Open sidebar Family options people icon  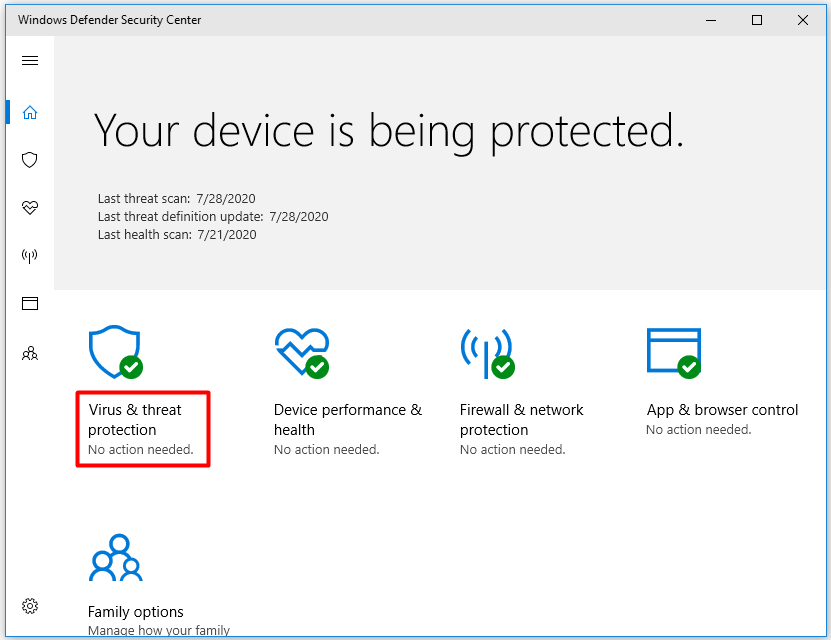point(30,353)
